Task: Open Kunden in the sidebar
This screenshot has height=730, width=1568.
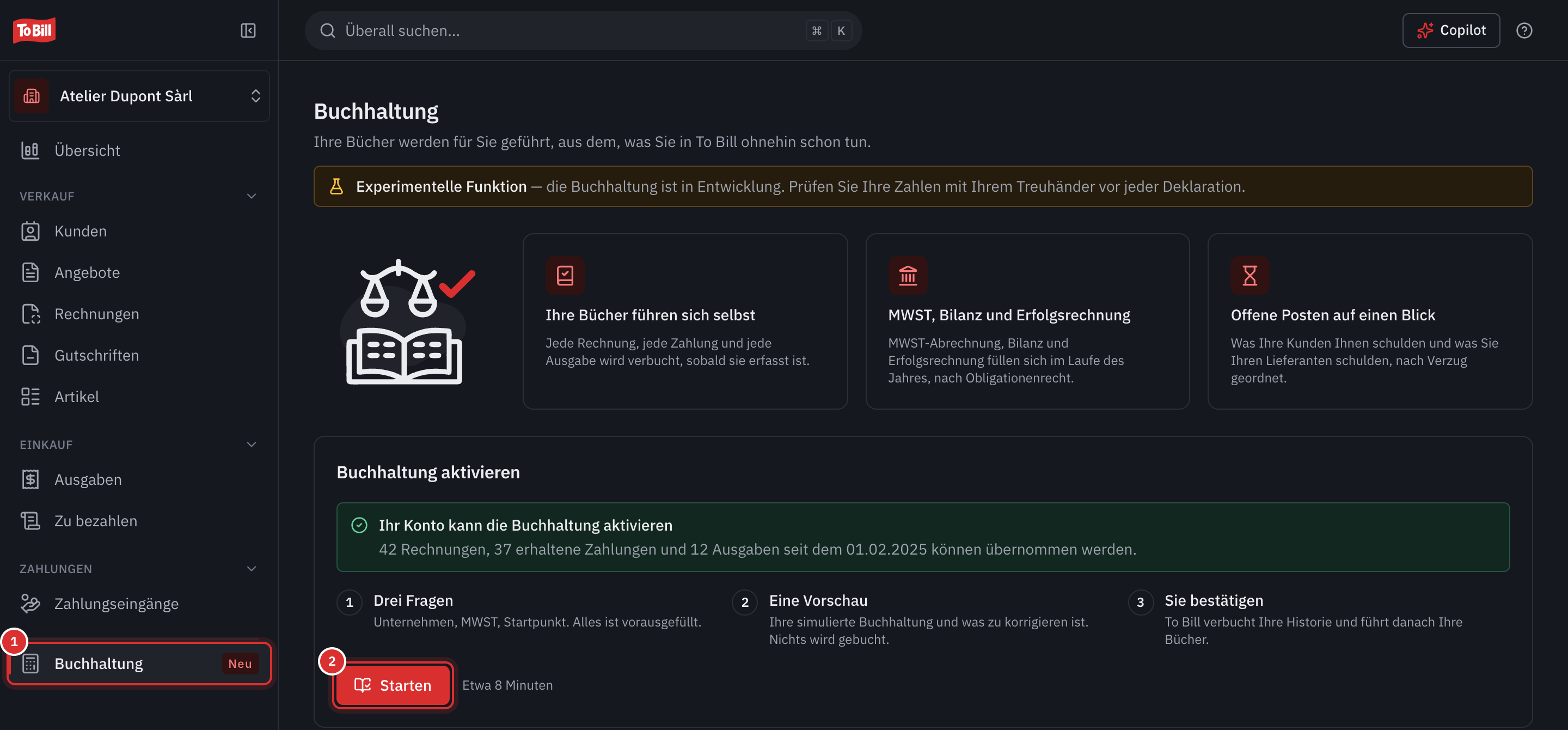Action: pyautogui.click(x=139, y=232)
